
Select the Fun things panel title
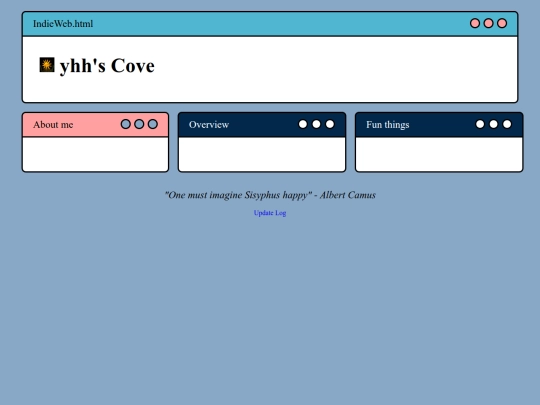(x=388, y=125)
